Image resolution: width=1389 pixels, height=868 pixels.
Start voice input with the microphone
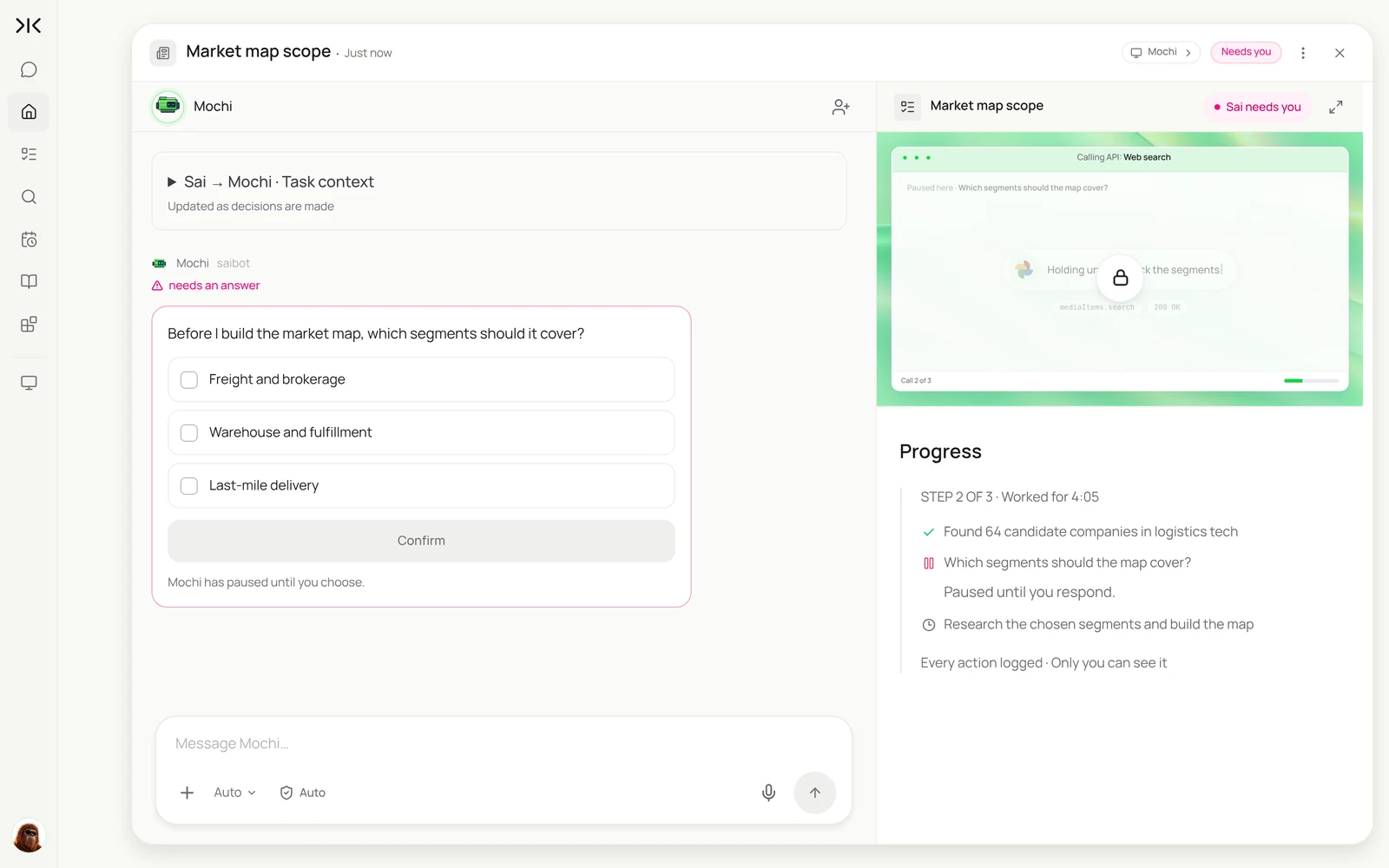[768, 792]
